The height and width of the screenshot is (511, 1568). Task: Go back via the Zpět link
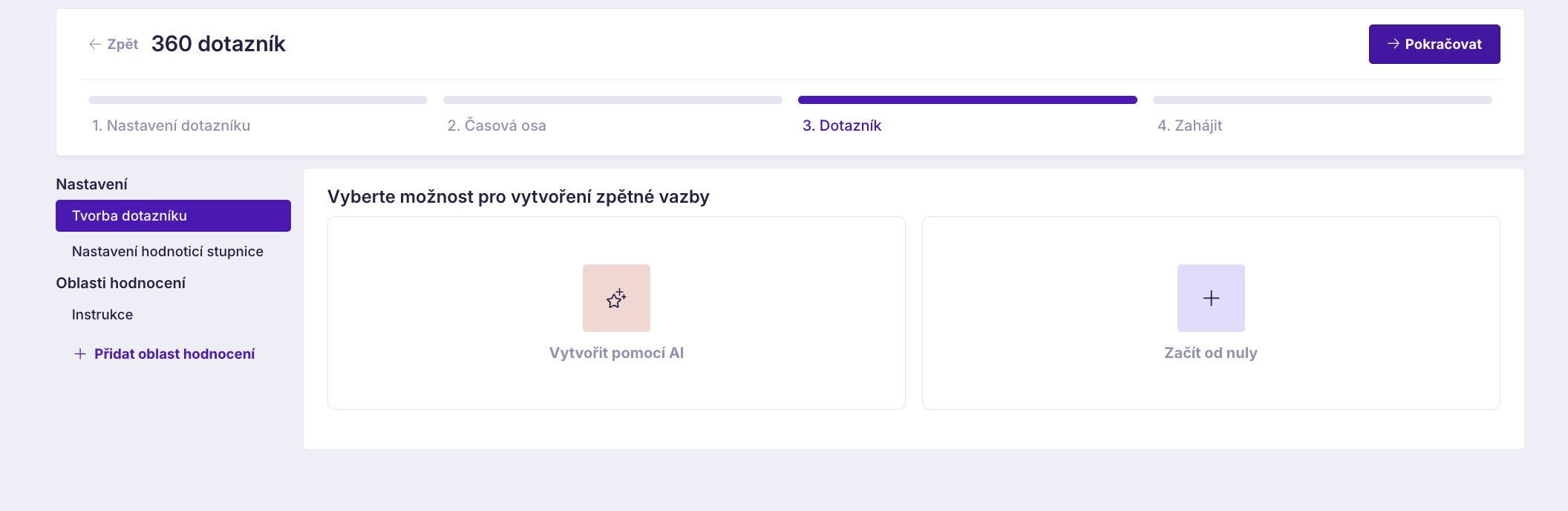(x=122, y=45)
